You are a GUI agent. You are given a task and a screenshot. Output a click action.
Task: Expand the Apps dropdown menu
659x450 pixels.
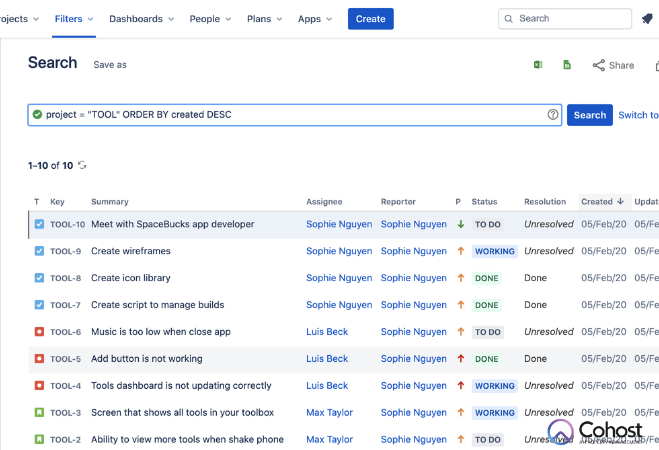[315, 18]
